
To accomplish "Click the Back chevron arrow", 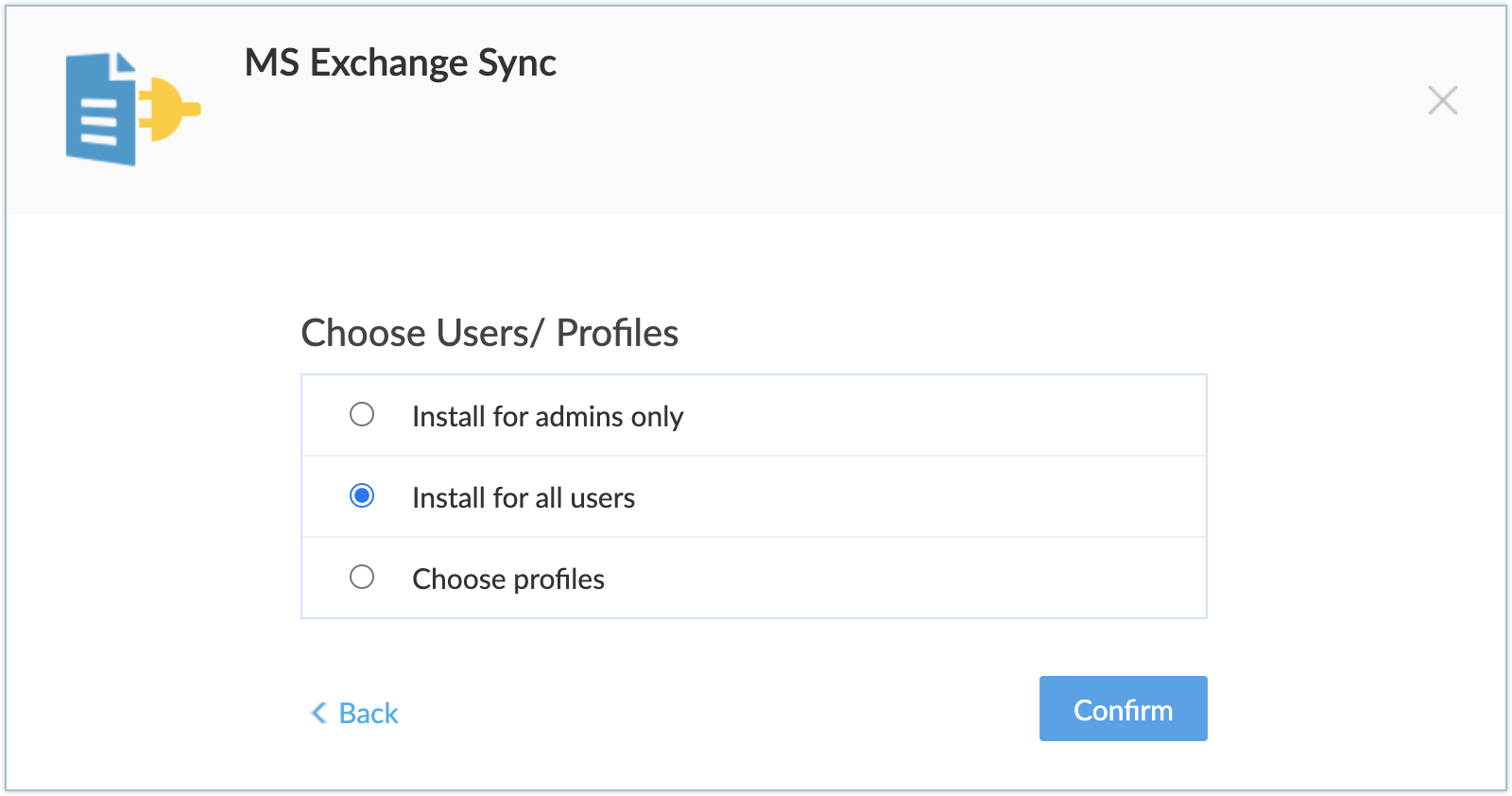I will (318, 713).
